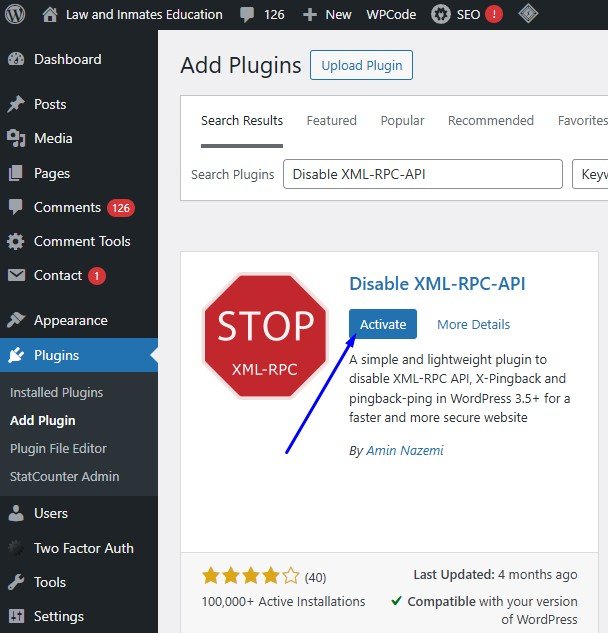Go to Dashboard

click(68, 59)
